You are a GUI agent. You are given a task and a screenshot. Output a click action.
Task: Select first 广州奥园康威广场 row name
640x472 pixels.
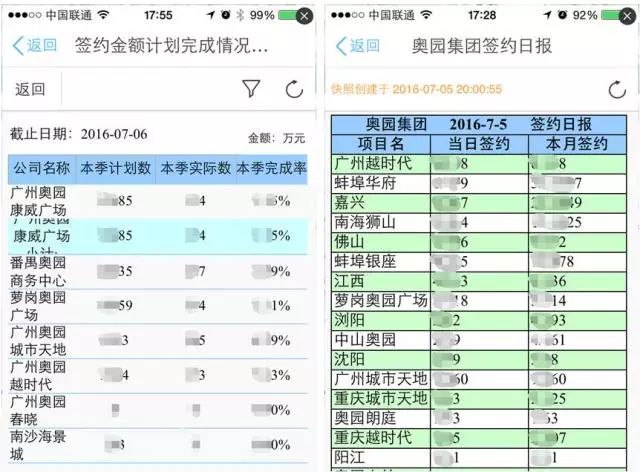(38, 201)
